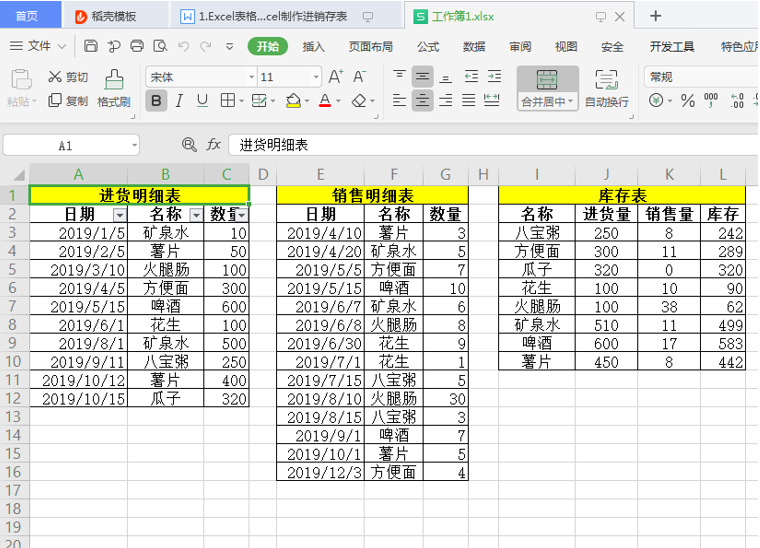This screenshot has width=760, height=548.
Task: Align text to top of cell
Action: click(399, 76)
